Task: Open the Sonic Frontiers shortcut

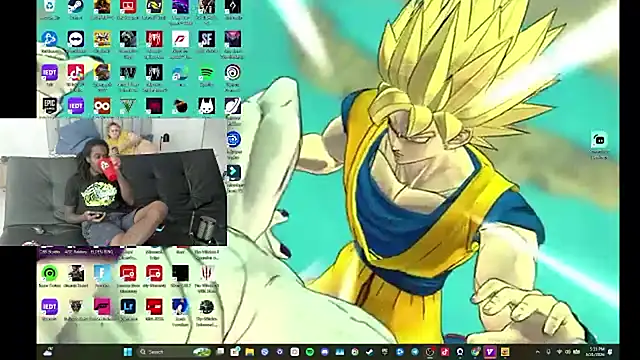Action: (x=180, y=307)
